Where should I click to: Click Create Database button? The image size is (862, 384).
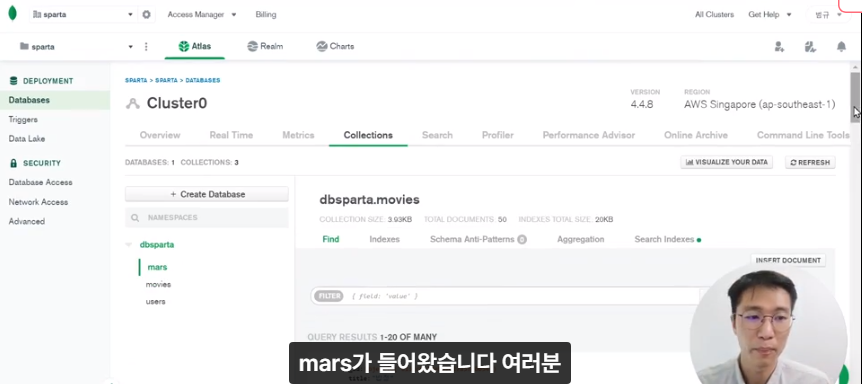click(207, 194)
